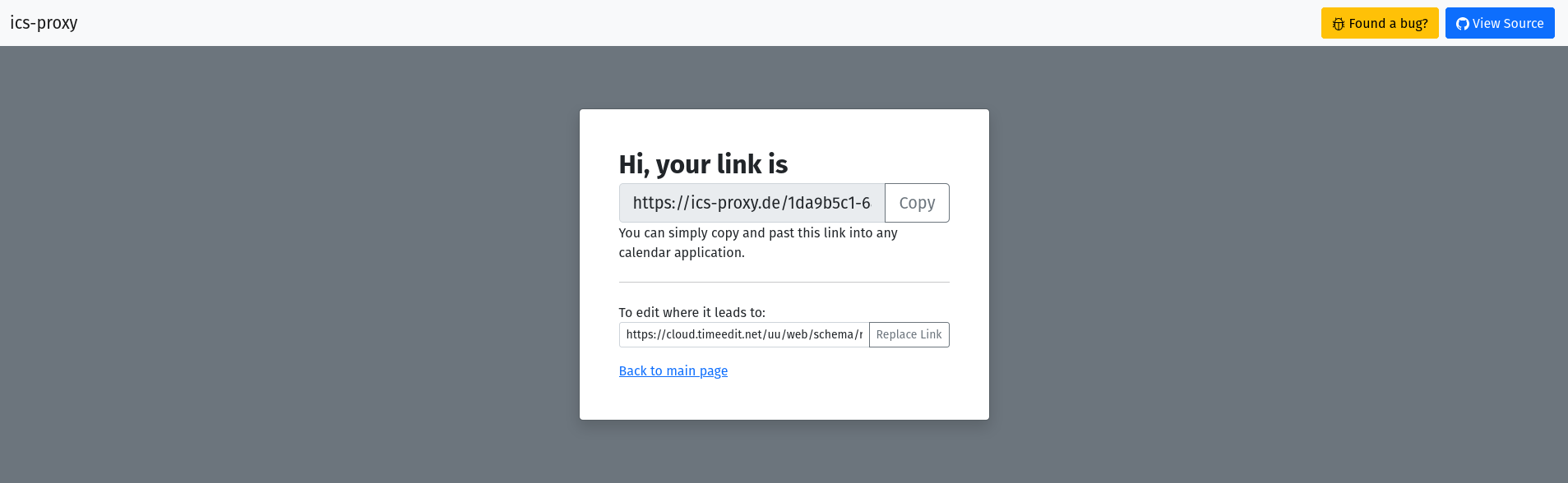
Task: Open the ics-proxy home brand link
Action: [44, 23]
